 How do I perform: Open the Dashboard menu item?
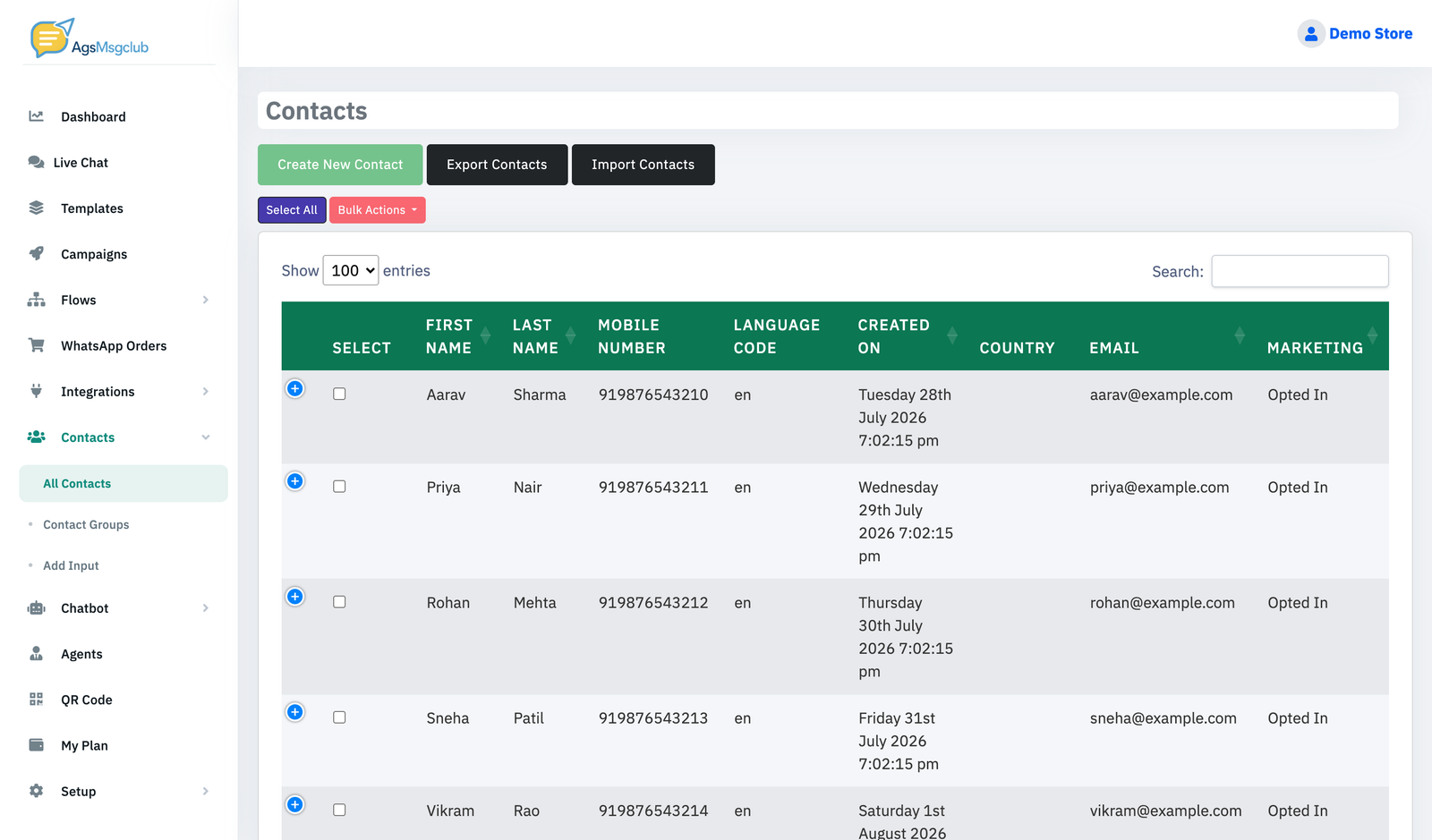[x=93, y=117]
